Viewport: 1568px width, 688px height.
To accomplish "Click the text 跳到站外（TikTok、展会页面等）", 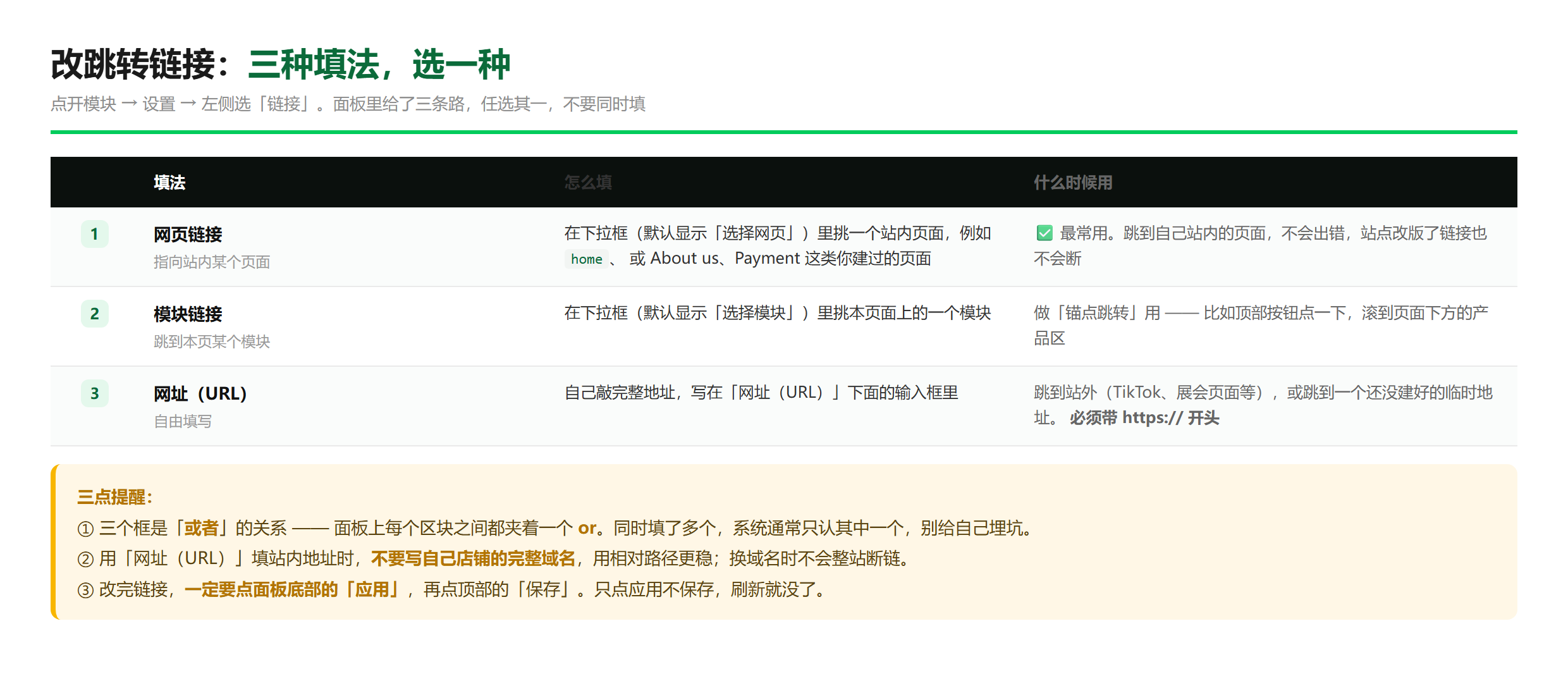I will click(1152, 393).
